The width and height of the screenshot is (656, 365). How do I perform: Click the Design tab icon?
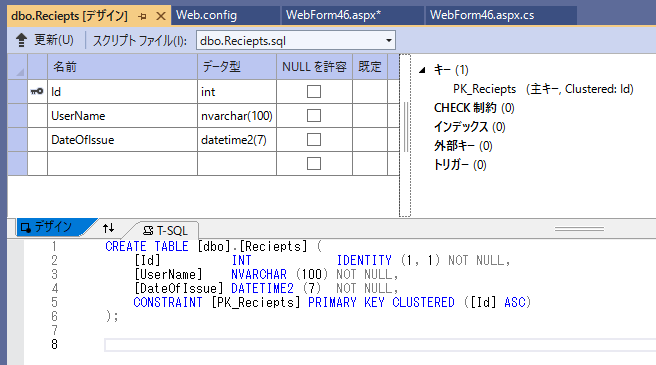point(26,227)
